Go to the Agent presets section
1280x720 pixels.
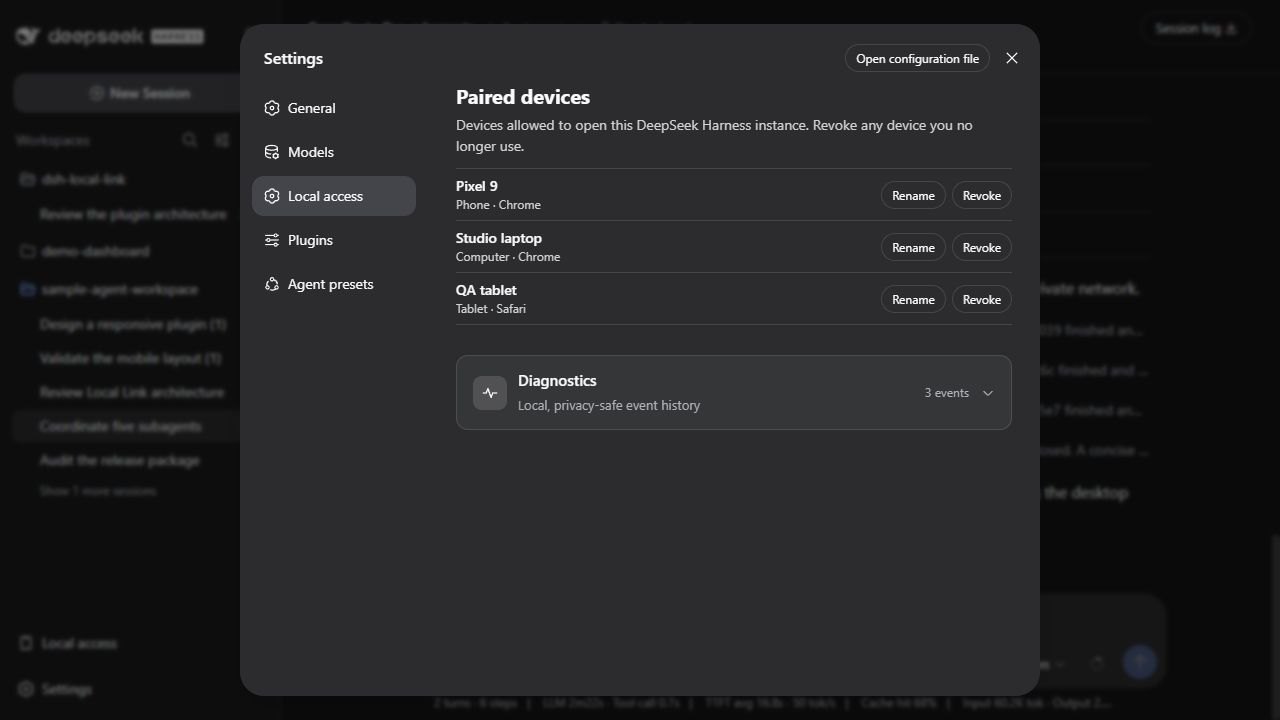pyautogui.click(x=333, y=284)
